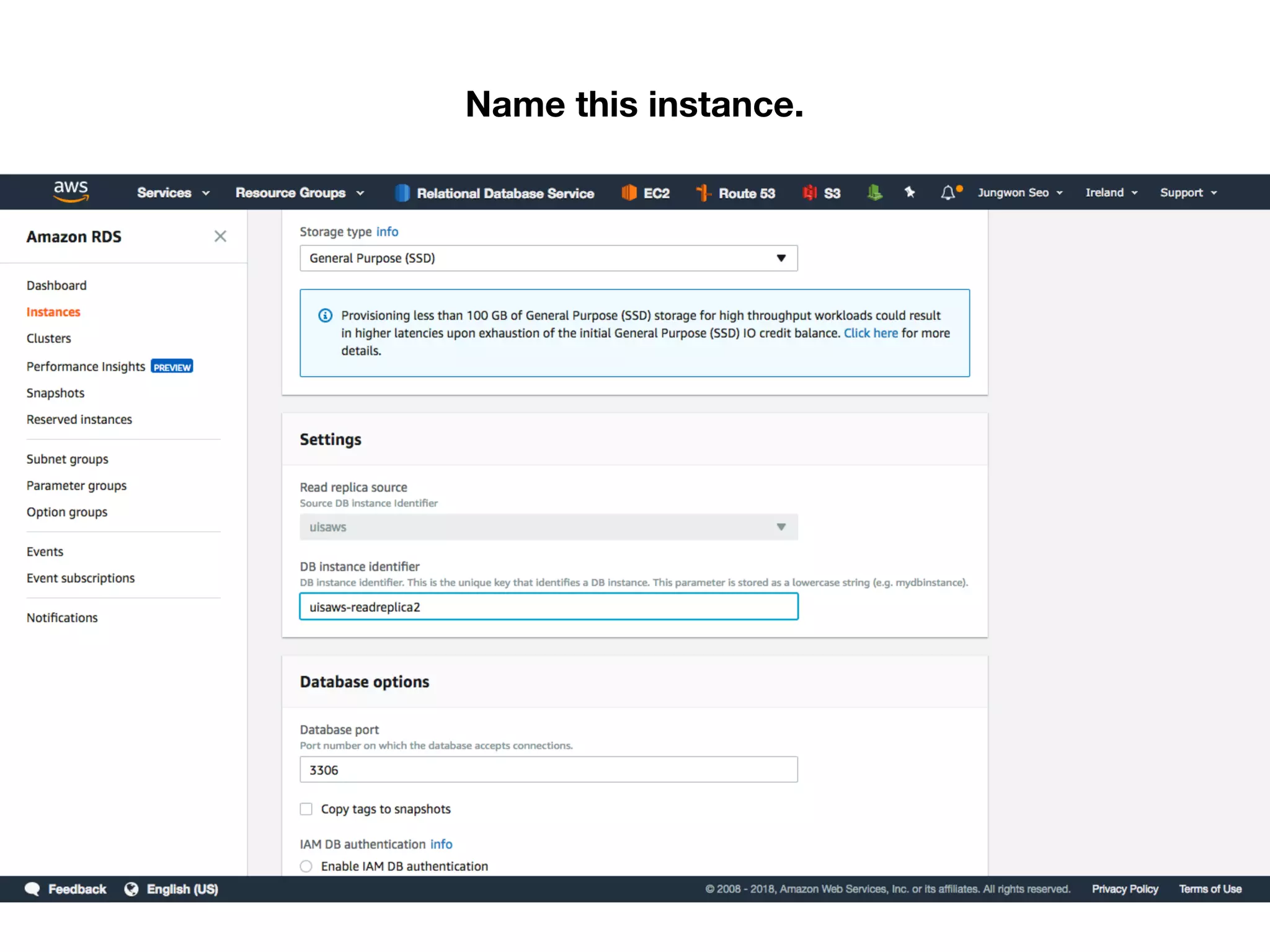Check Copy tags to snapshots

[x=306, y=809]
